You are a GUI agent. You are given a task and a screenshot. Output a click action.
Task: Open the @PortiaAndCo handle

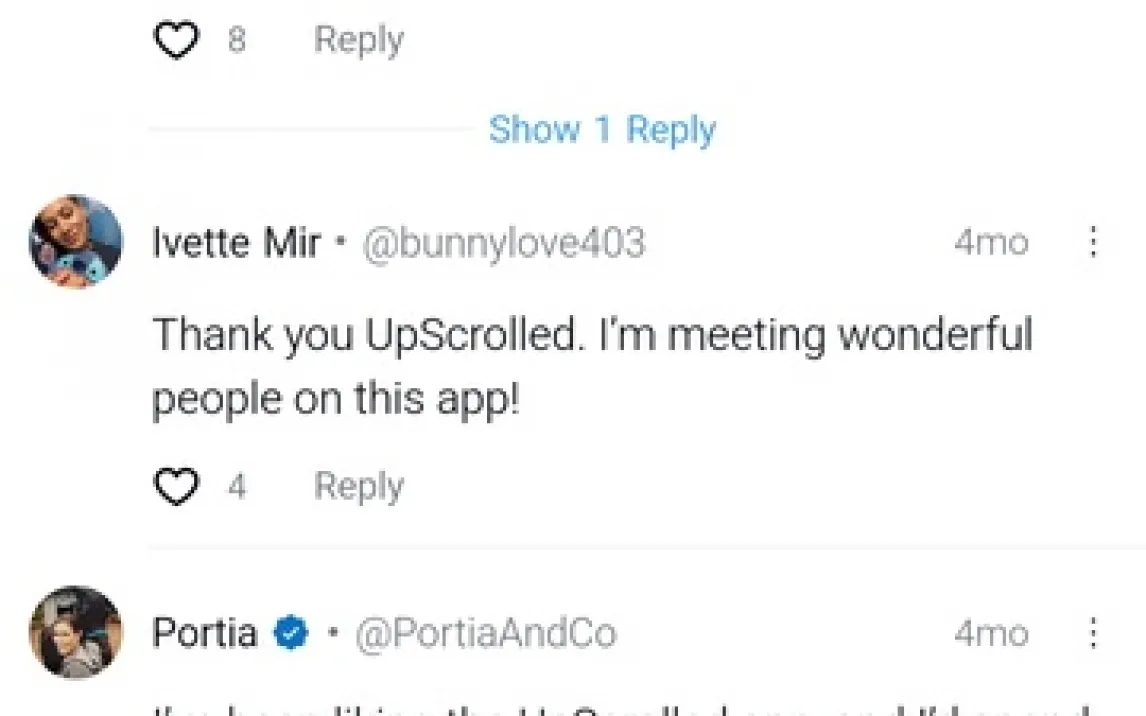[486, 633]
